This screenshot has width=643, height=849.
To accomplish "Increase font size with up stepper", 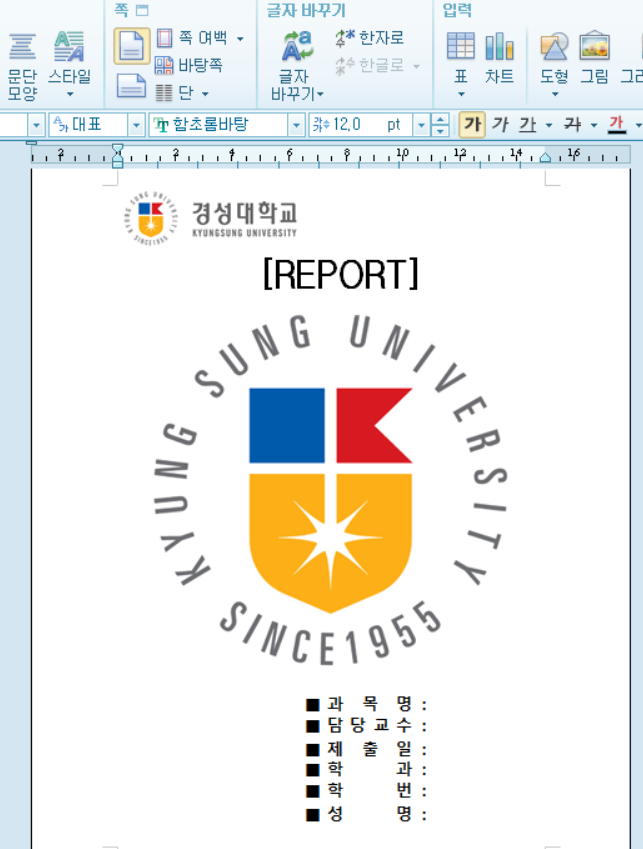I will (x=440, y=120).
